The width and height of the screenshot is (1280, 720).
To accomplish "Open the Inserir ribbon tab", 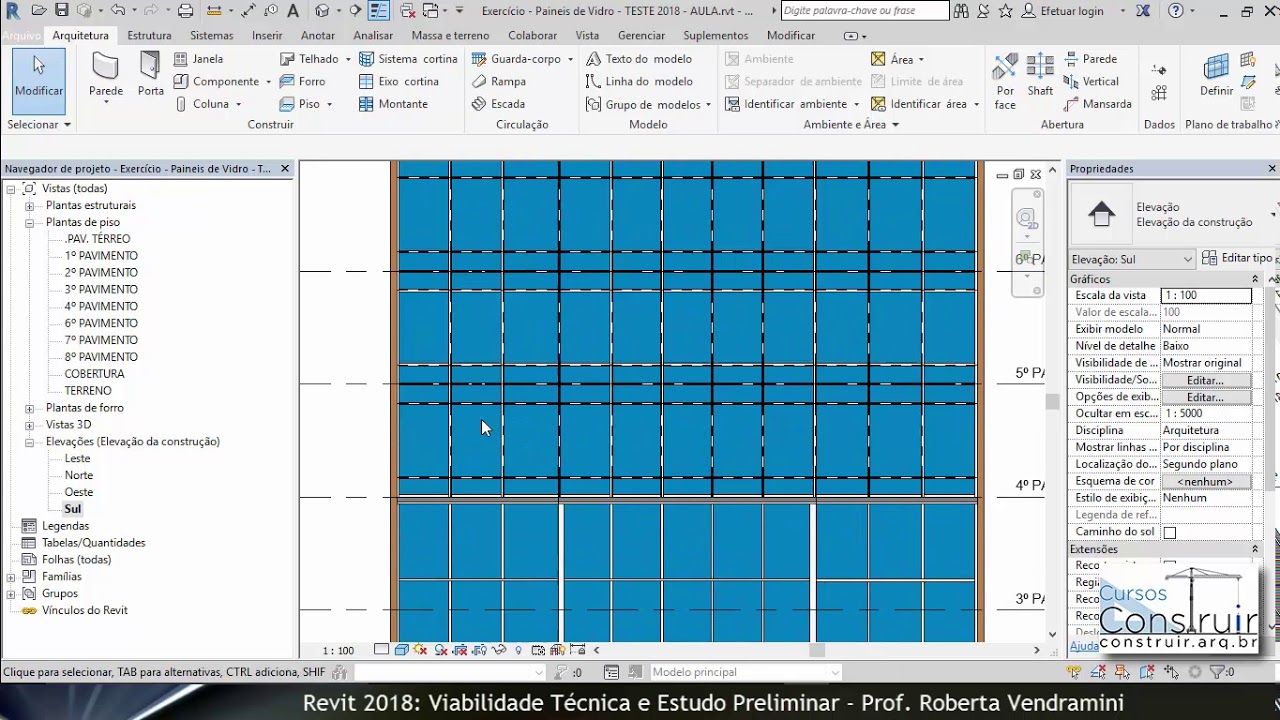I will point(267,35).
